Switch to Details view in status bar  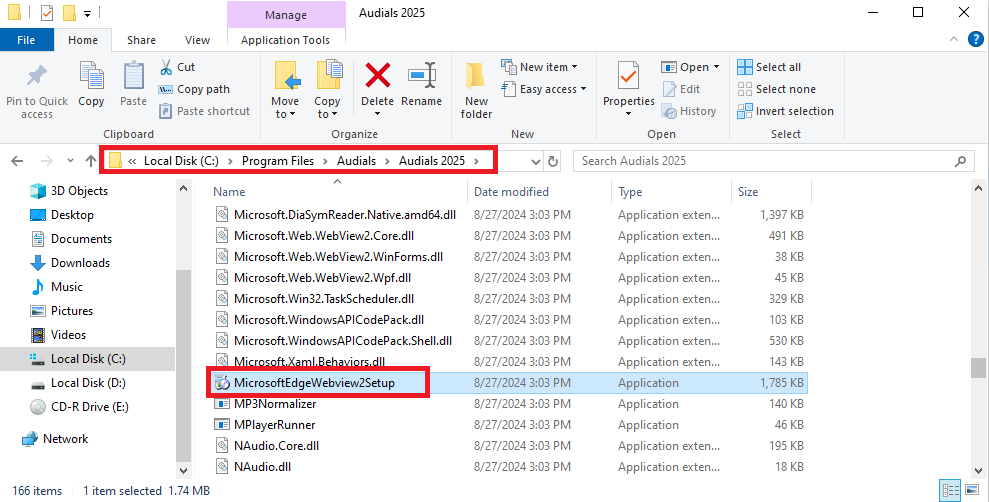point(950,490)
